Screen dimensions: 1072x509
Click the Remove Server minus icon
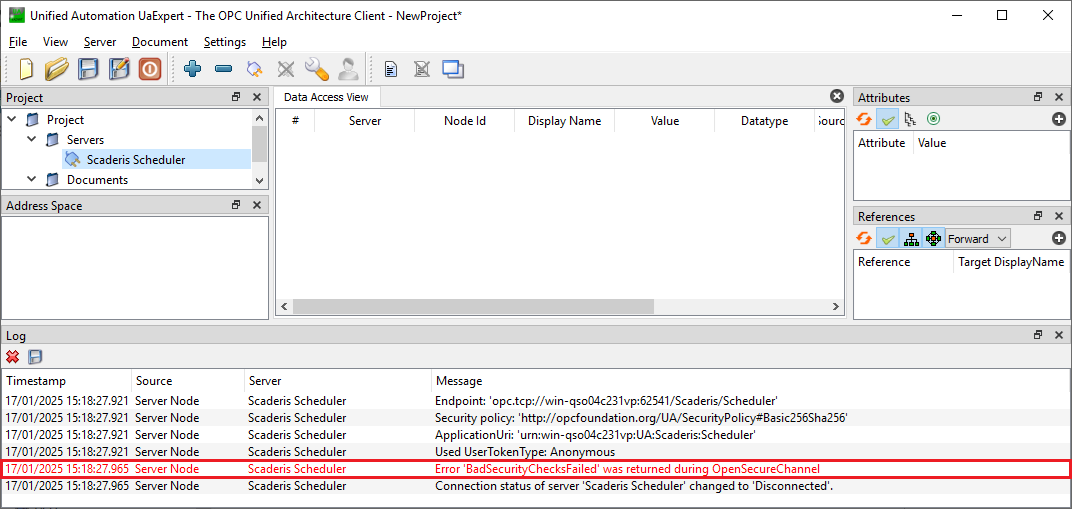click(223, 69)
